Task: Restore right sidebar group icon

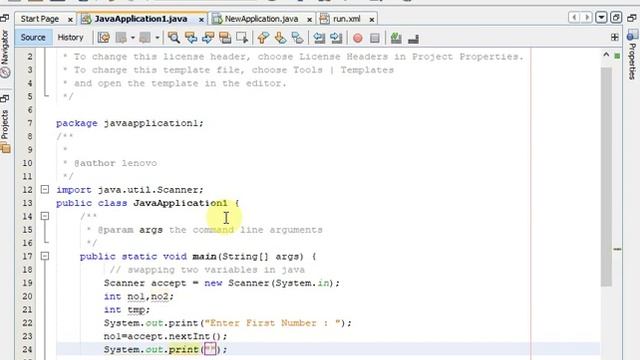Action: pyautogui.click(x=632, y=18)
